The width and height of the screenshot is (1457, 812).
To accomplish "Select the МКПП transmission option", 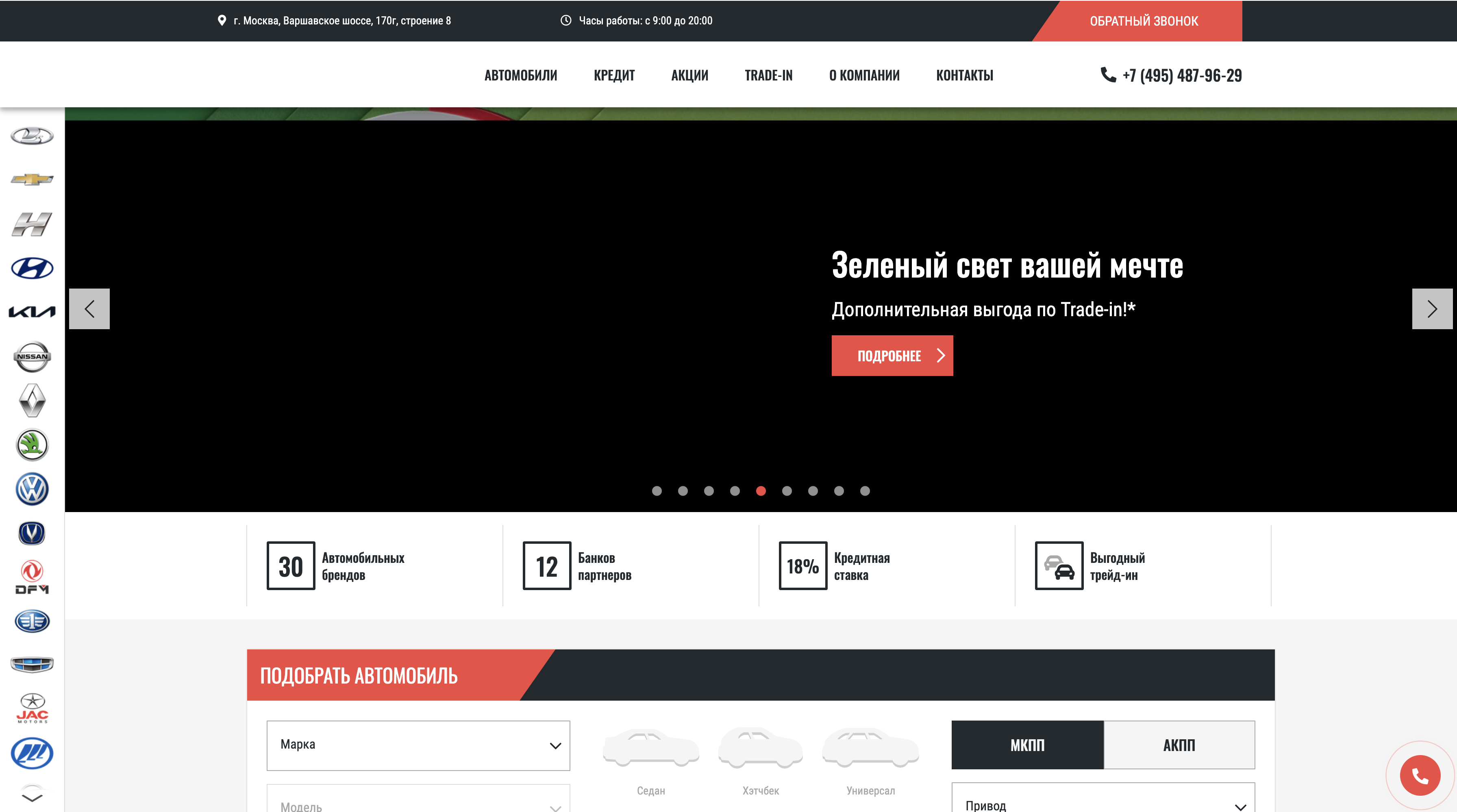I will (x=1027, y=745).
